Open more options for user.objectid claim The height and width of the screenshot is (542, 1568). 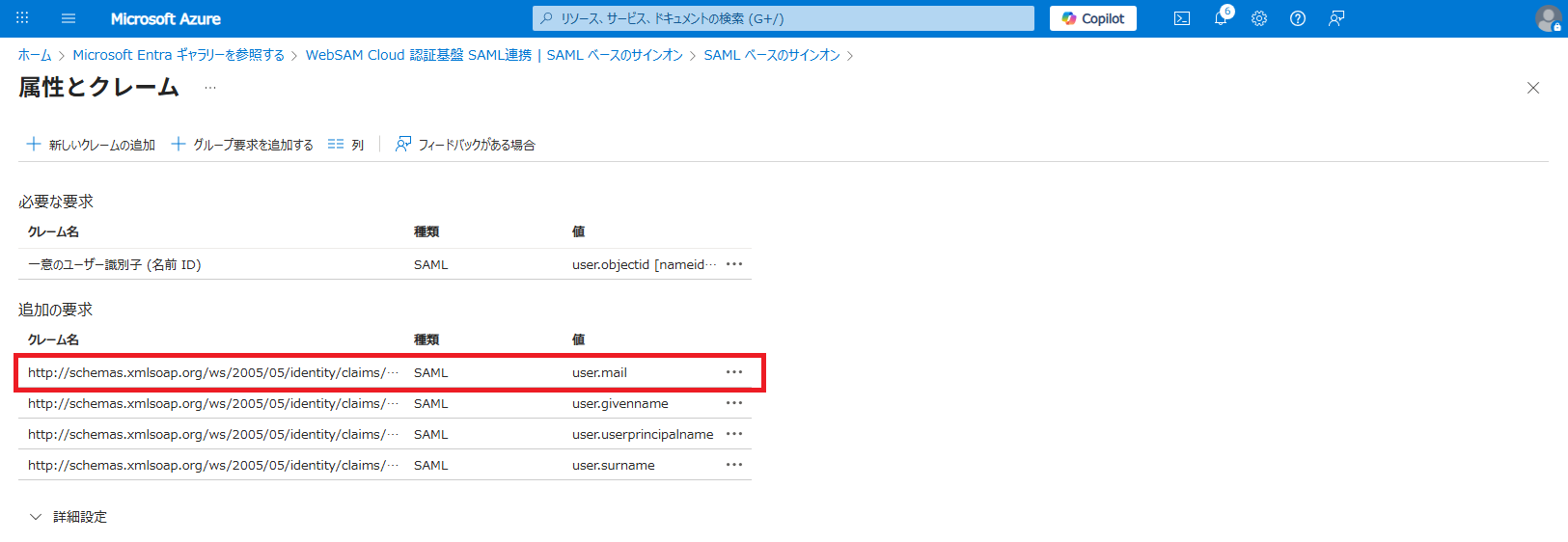point(734,264)
